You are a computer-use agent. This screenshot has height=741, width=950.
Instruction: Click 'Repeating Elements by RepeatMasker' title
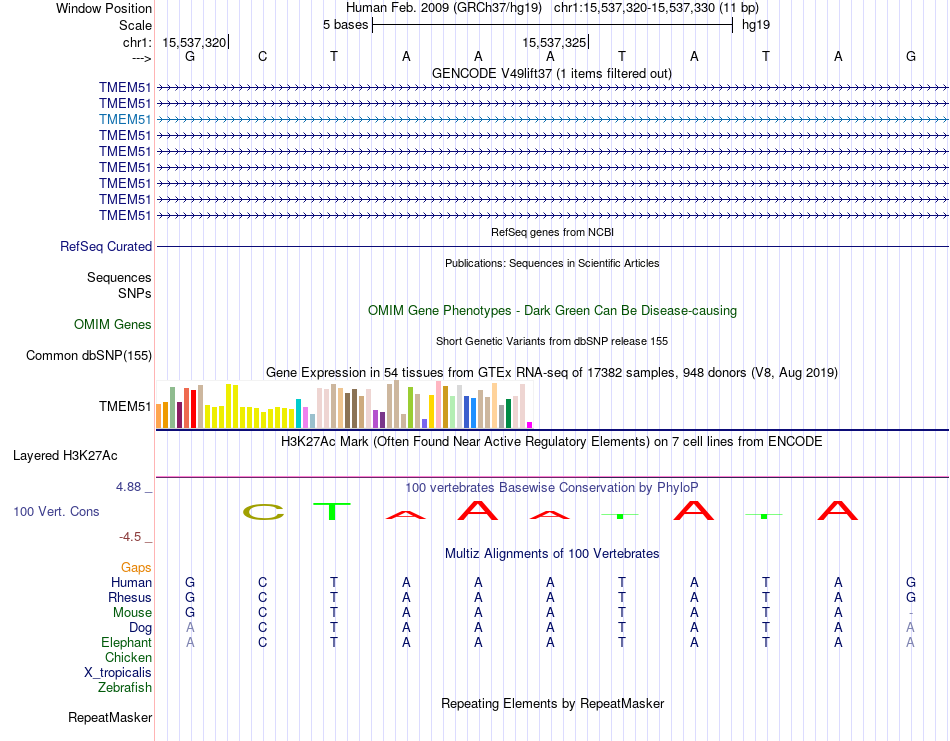tap(553, 703)
